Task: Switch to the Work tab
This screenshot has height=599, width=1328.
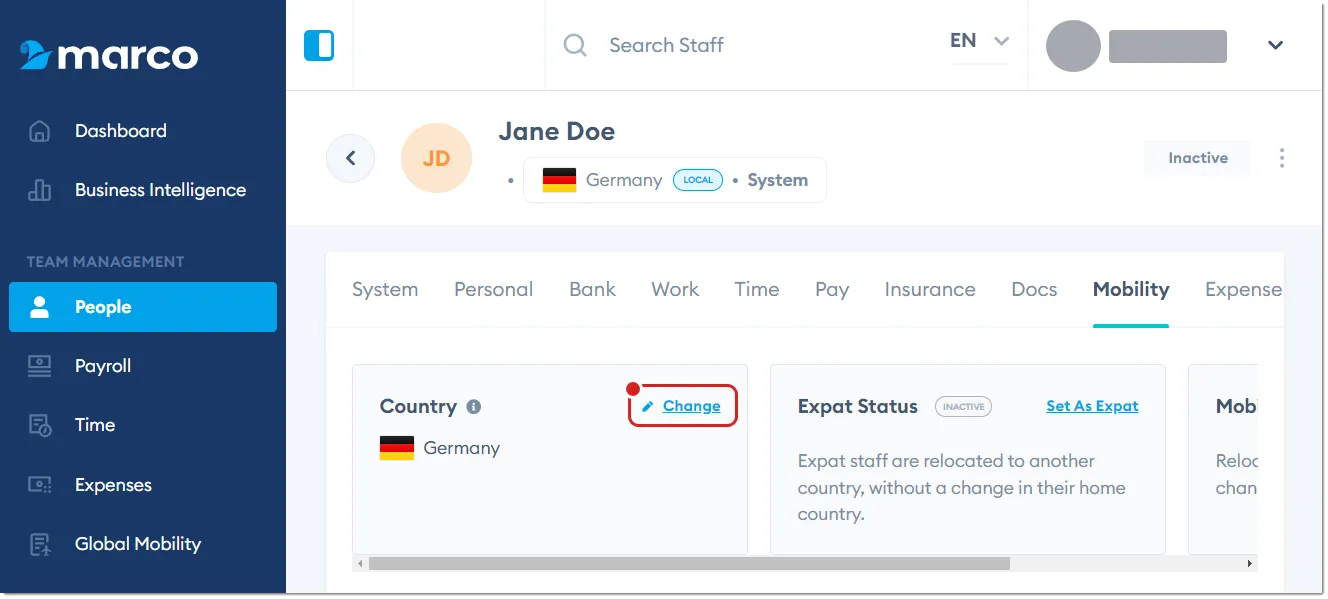Action: 675,290
